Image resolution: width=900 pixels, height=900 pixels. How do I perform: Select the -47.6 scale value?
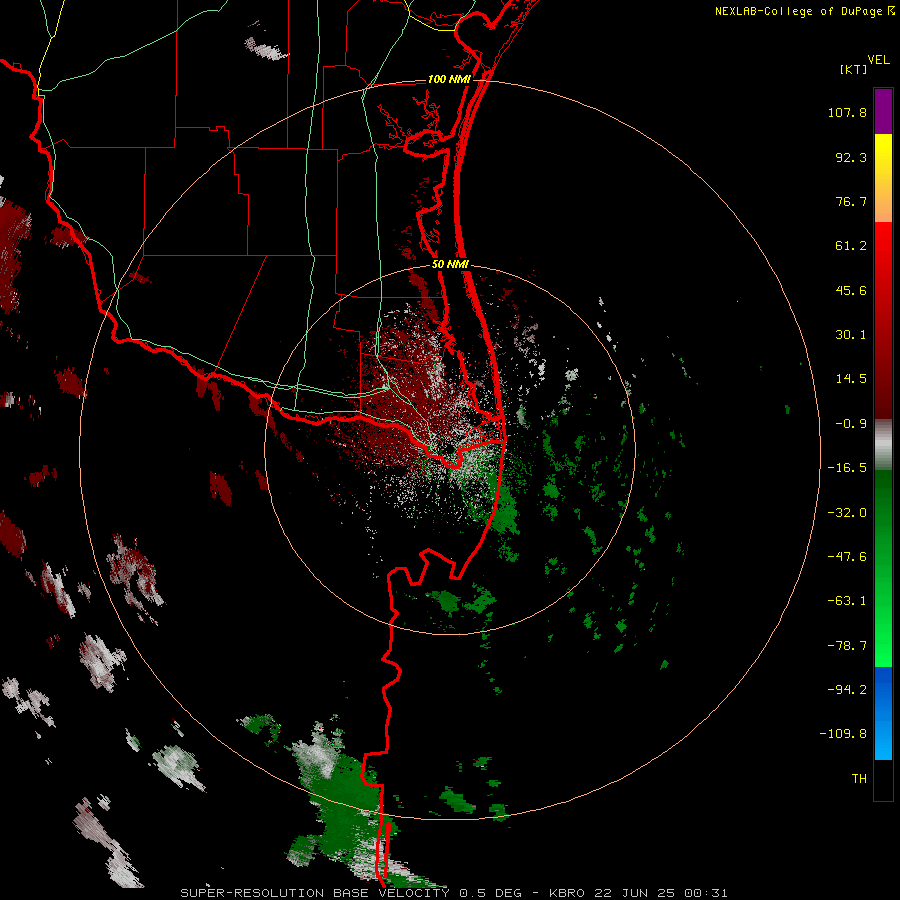point(847,557)
